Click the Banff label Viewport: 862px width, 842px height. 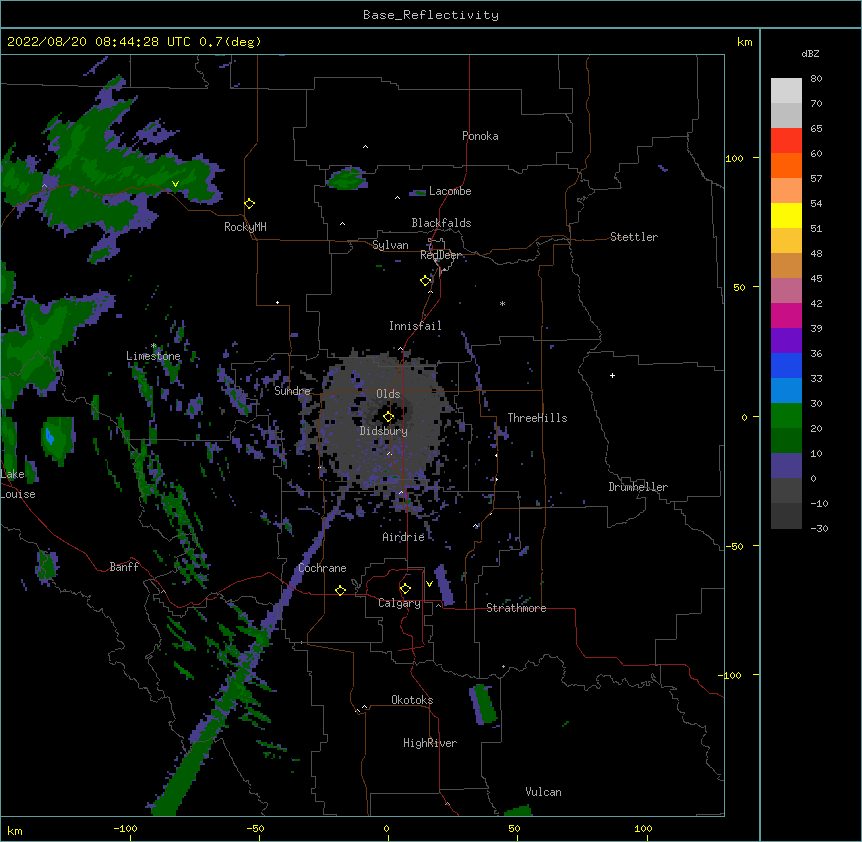pyautogui.click(x=124, y=567)
